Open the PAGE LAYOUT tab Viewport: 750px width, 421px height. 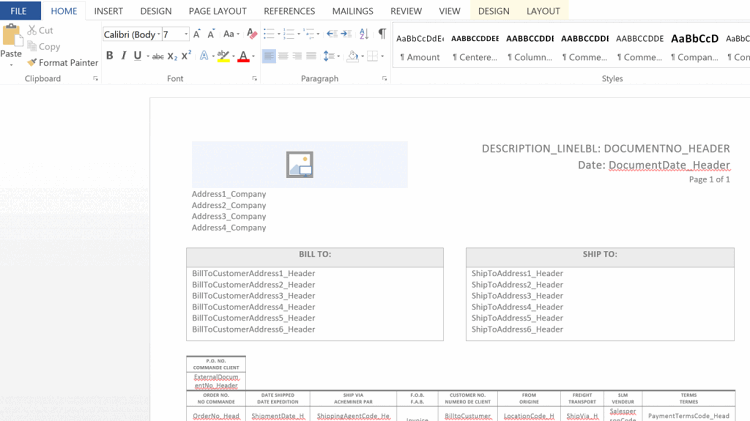tap(217, 11)
